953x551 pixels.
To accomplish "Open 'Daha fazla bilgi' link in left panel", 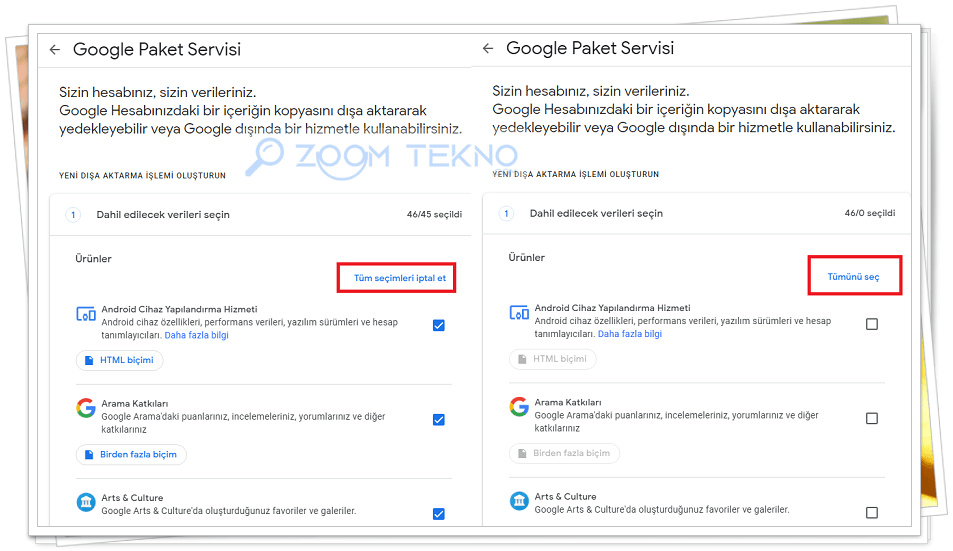I will 196,335.
